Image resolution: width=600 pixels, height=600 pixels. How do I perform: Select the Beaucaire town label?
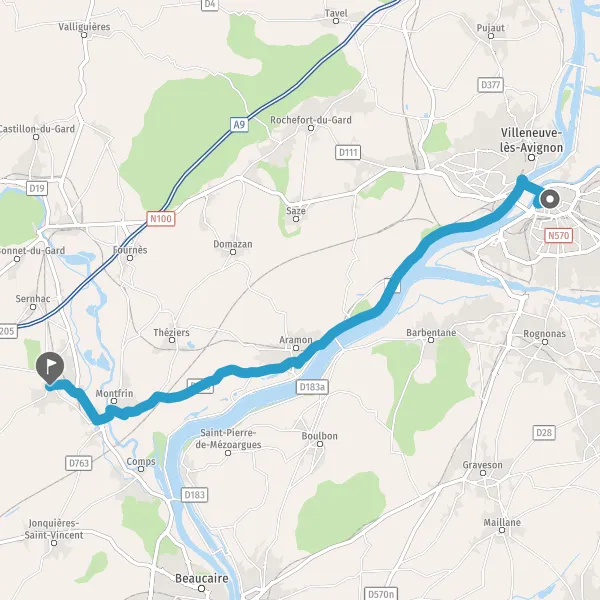pos(202,578)
